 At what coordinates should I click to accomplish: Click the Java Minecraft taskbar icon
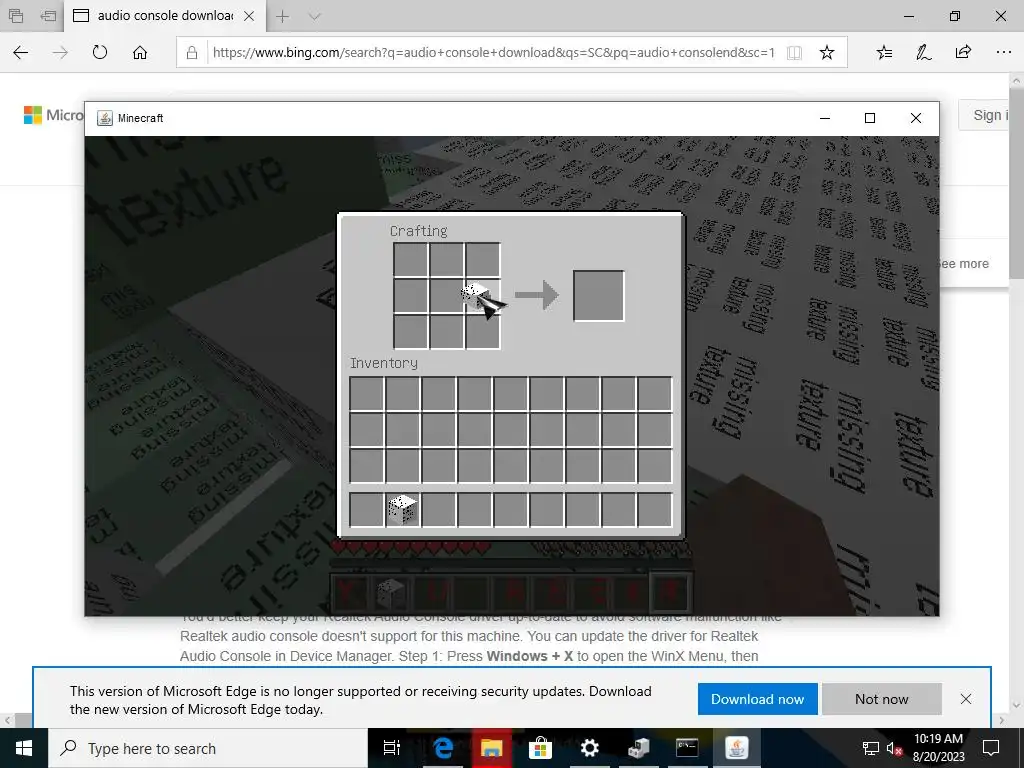point(737,748)
